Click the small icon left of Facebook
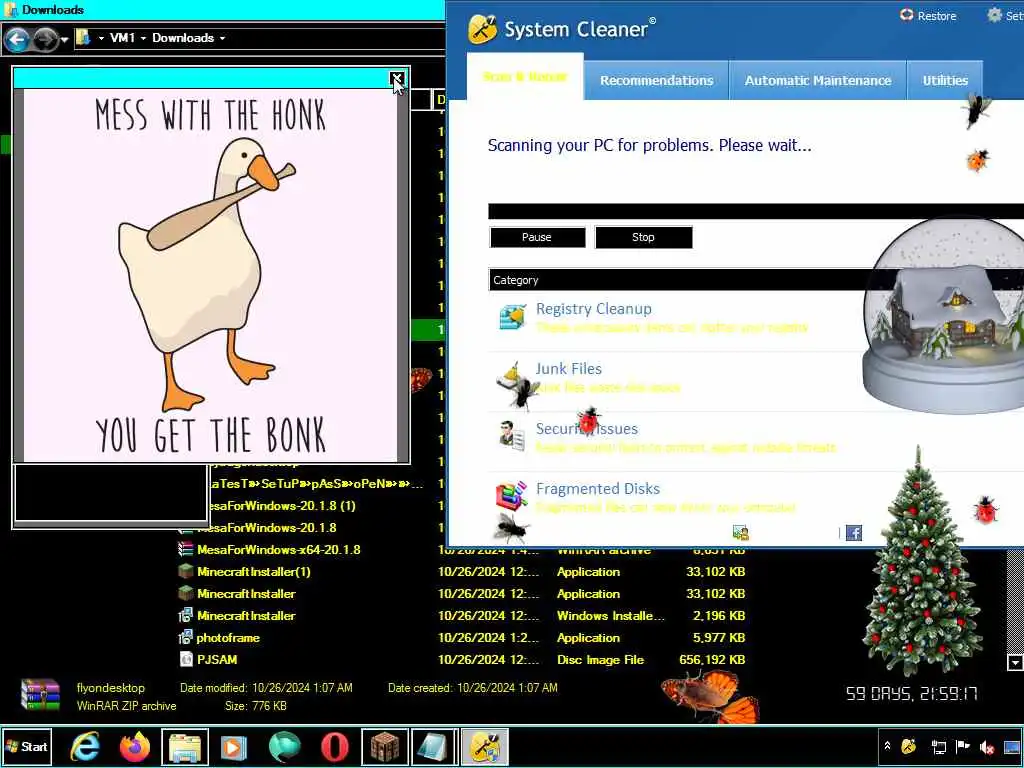The image size is (1024, 768). [x=741, y=533]
